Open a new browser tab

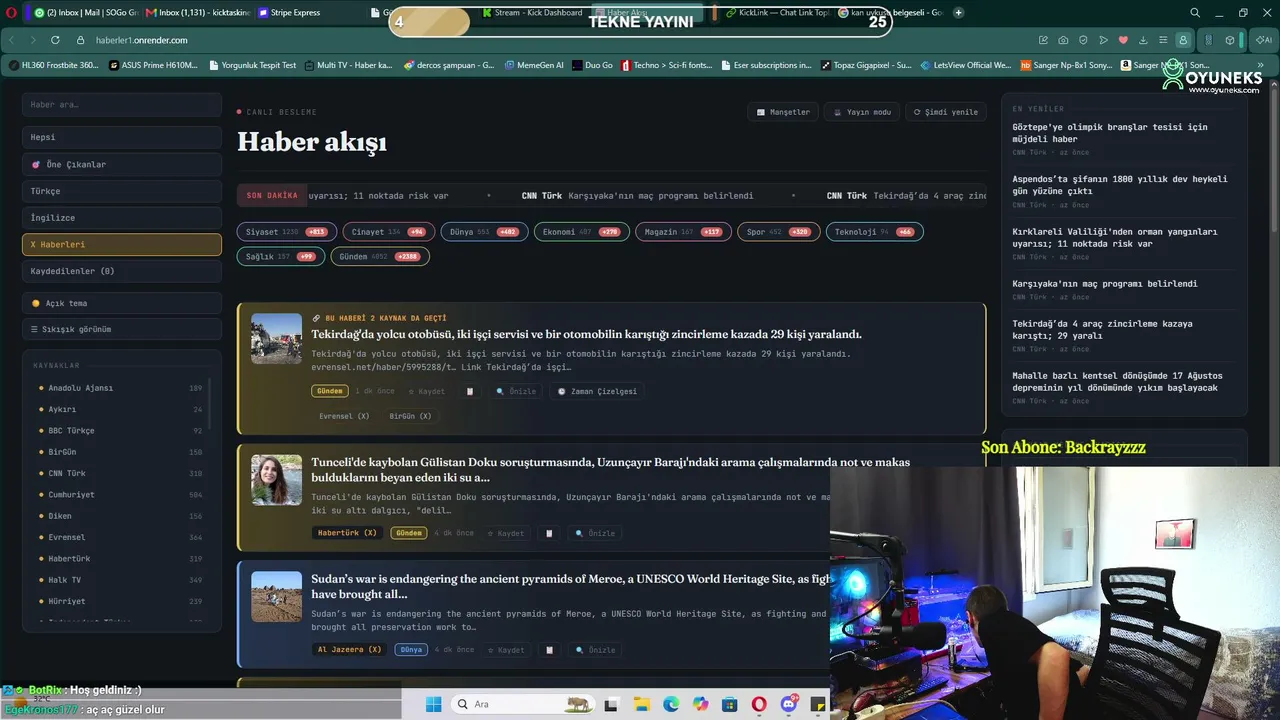959,13
